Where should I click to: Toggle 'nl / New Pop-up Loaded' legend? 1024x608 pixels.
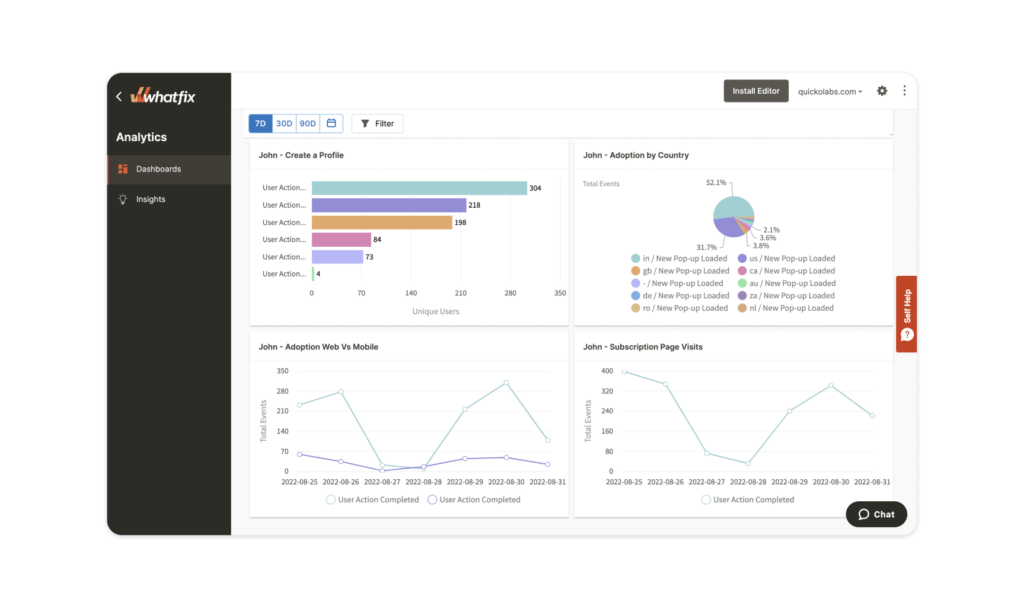(786, 308)
